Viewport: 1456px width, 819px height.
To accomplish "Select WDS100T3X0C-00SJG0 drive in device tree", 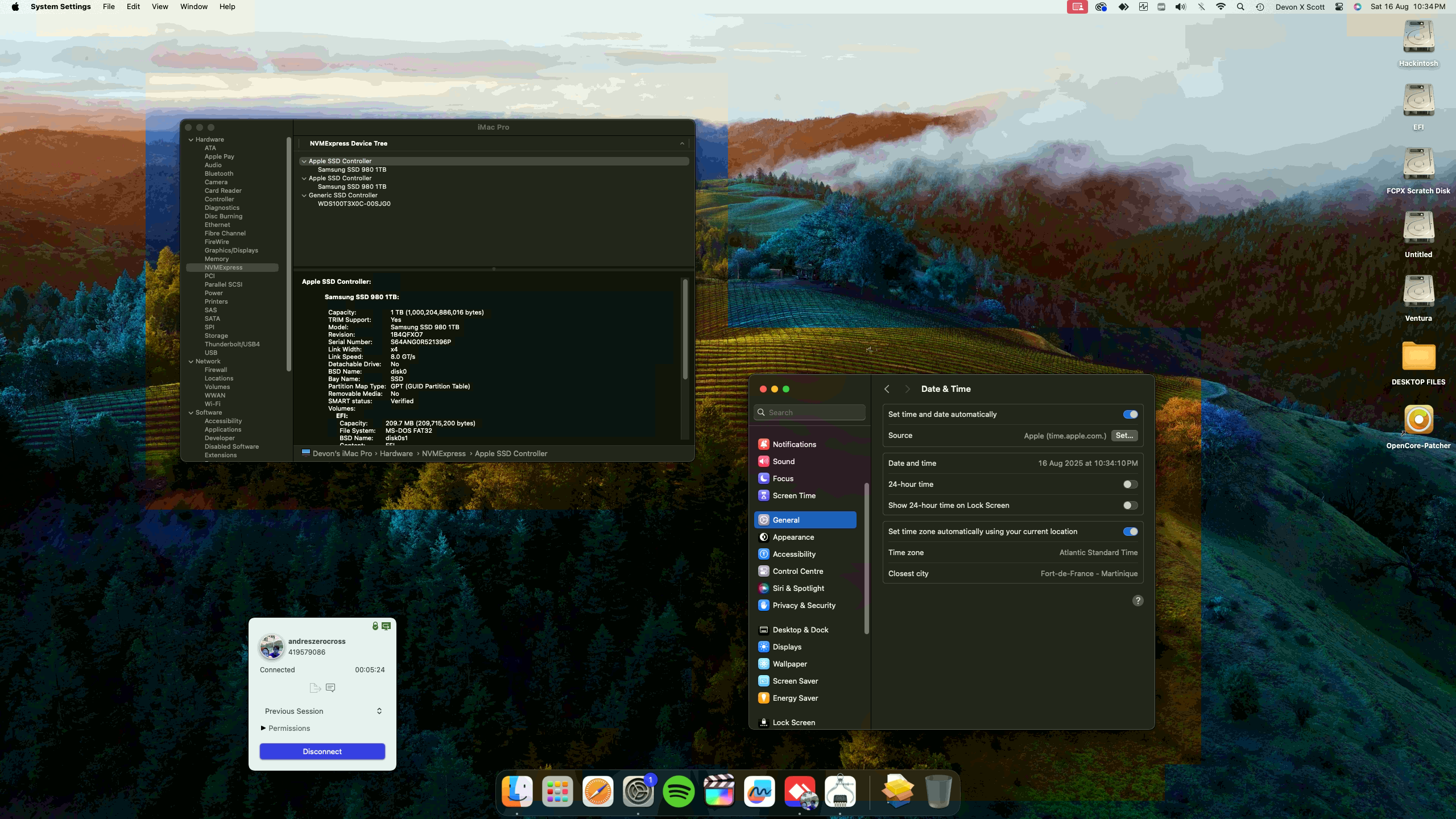I will [x=354, y=204].
